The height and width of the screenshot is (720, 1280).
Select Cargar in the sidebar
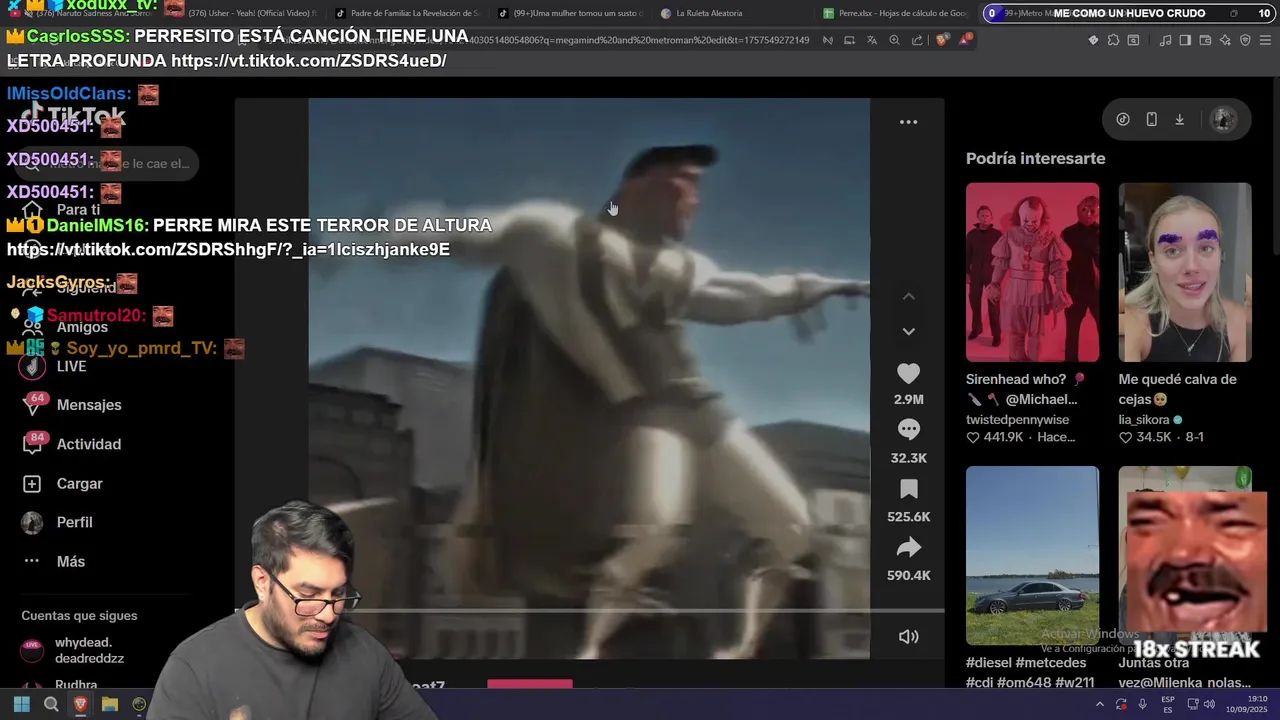pyautogui.click(x=80, y=483)
